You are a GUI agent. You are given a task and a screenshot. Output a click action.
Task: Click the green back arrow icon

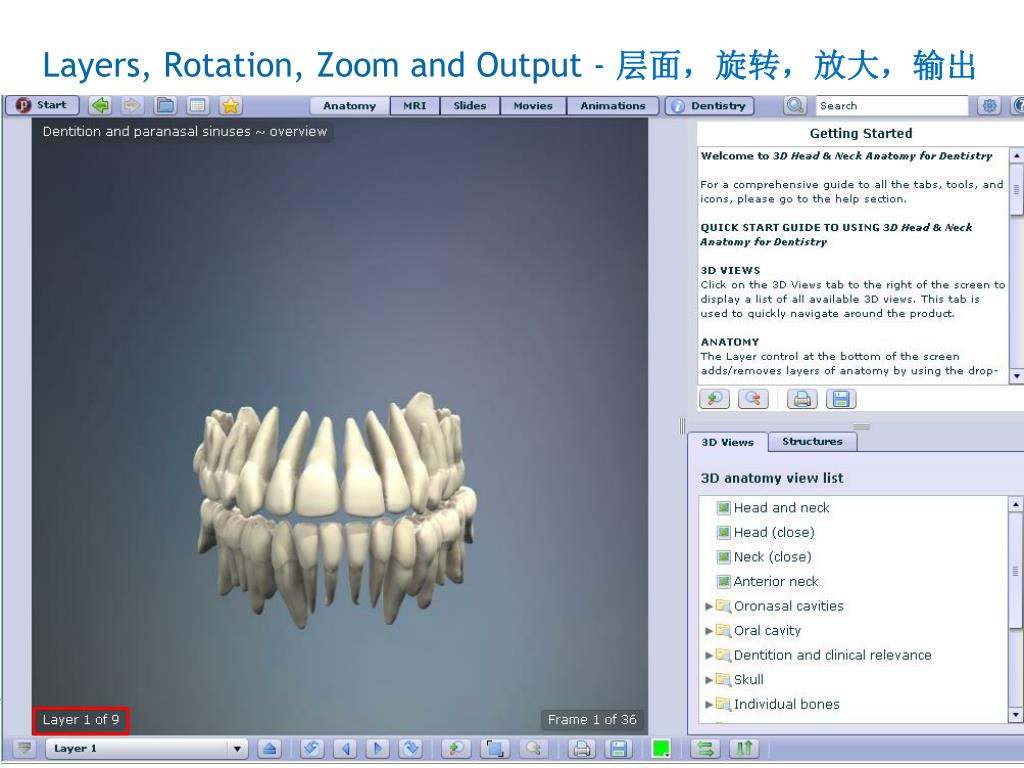click(100, 106)
